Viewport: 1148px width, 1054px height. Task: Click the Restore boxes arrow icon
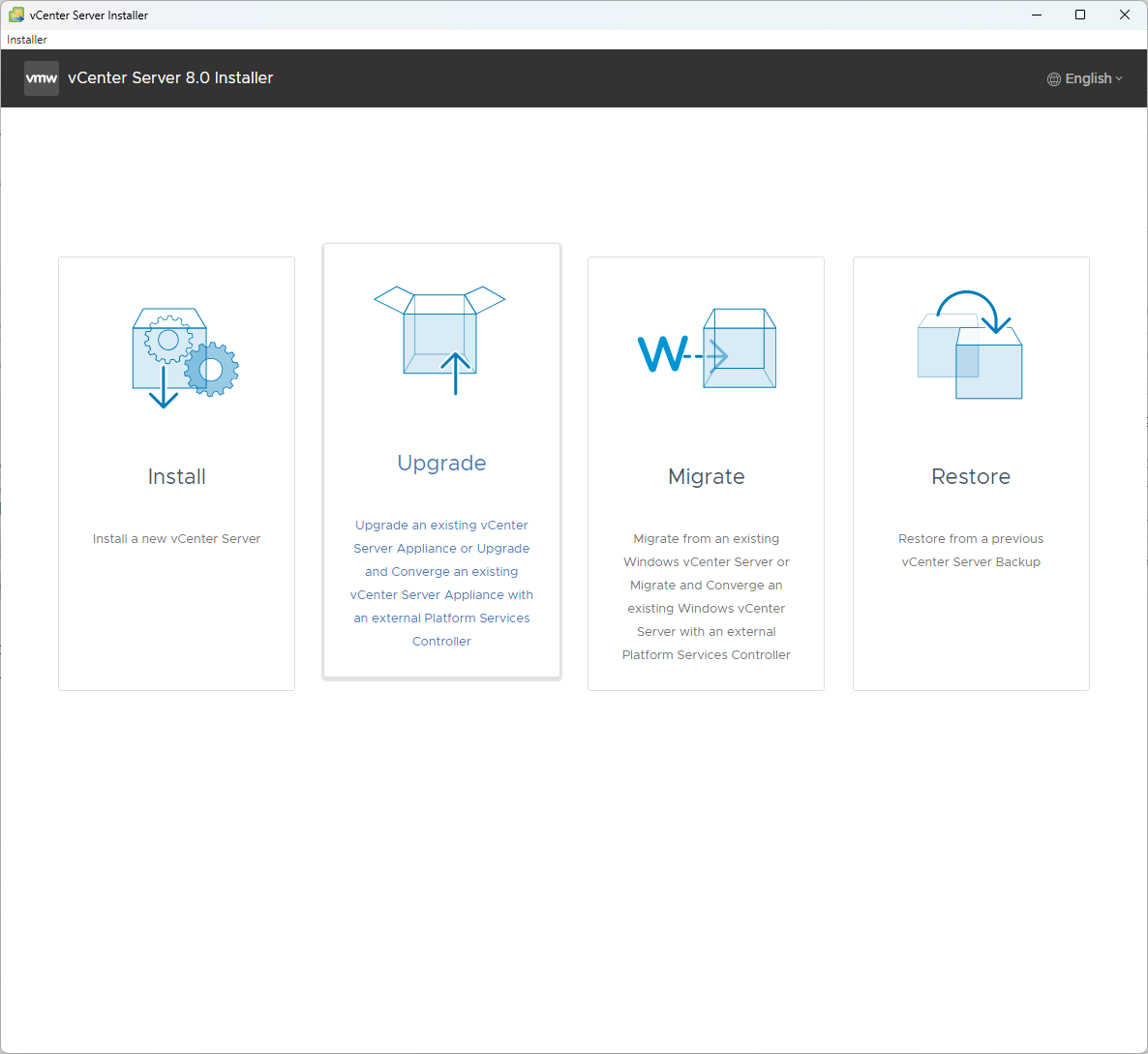tap(970, 345)
